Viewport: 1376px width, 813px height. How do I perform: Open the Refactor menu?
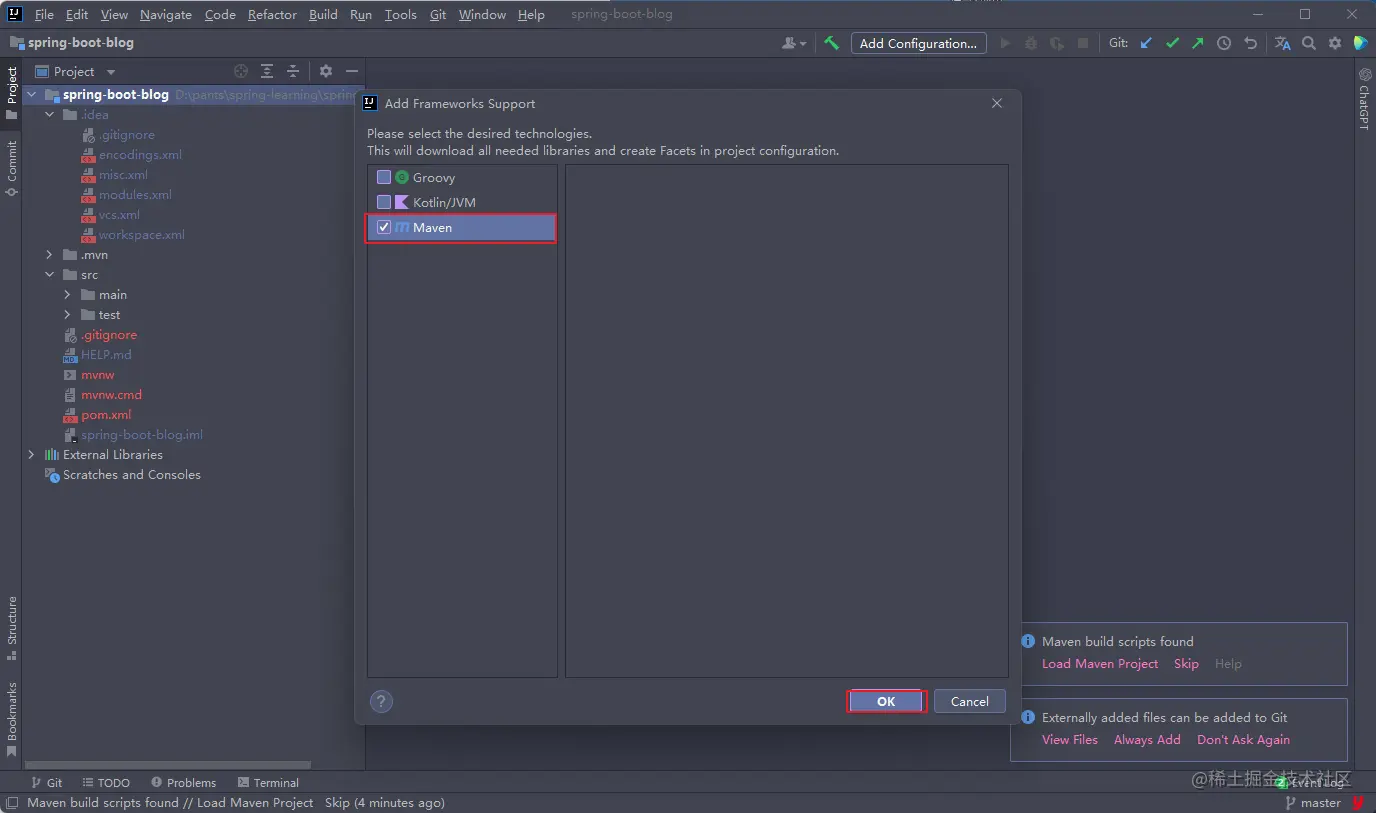[272, 14]
